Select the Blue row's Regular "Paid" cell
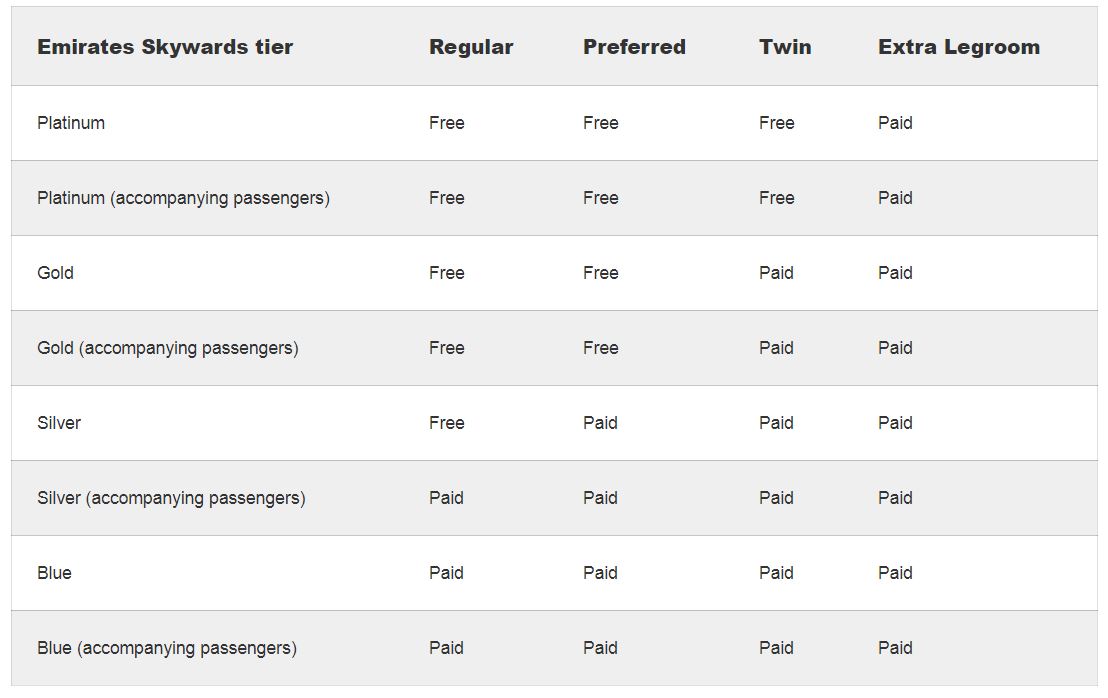The image size is (1108, 698). pyautogui.click(x=446, y=573)
